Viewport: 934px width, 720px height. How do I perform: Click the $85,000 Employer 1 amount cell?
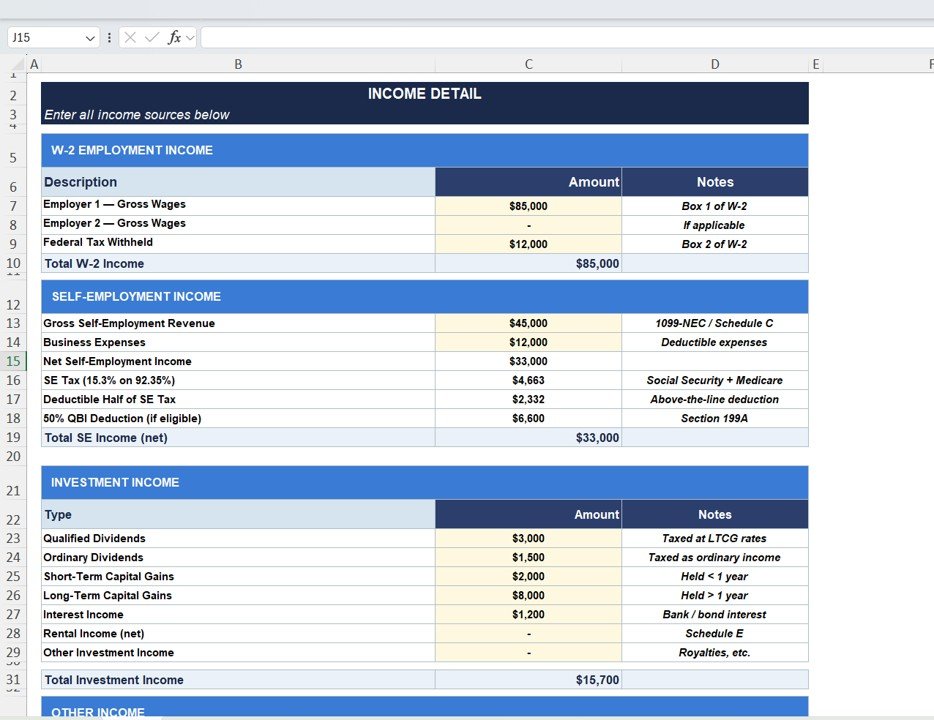click(x=528, y=205)
